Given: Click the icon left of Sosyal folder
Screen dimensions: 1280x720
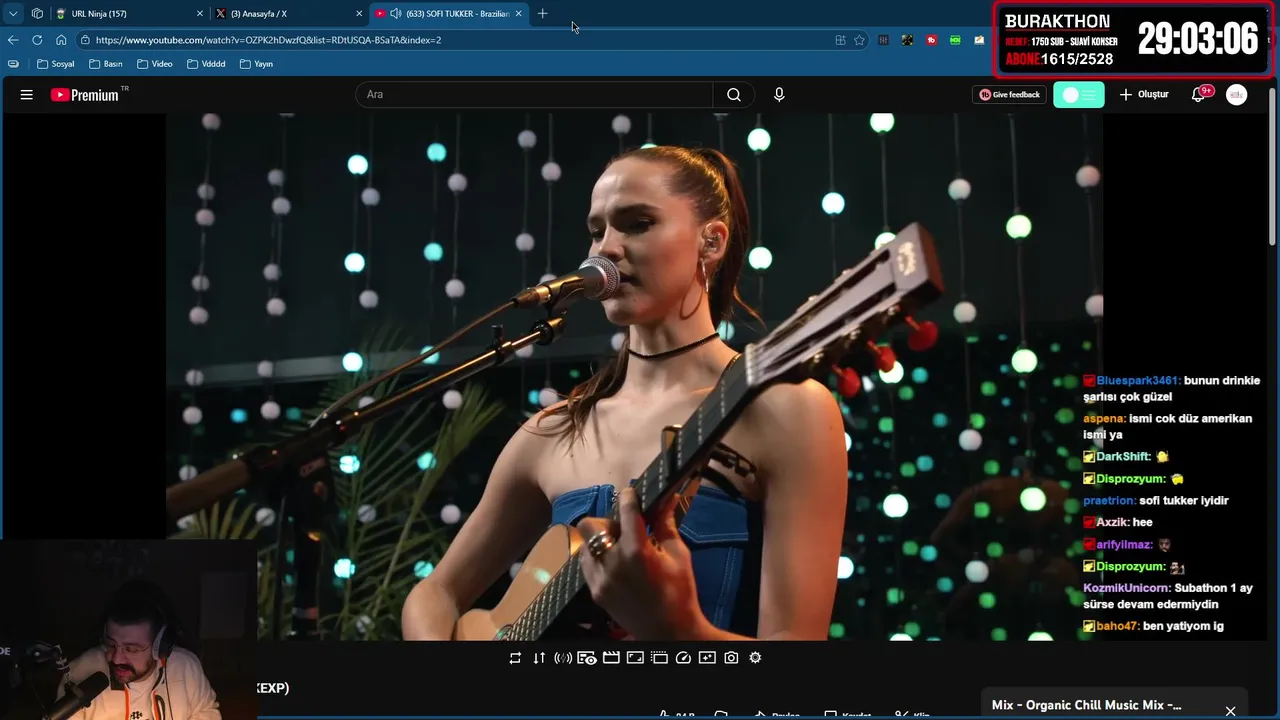Looking at the screenshot, I should click(13, 64).
